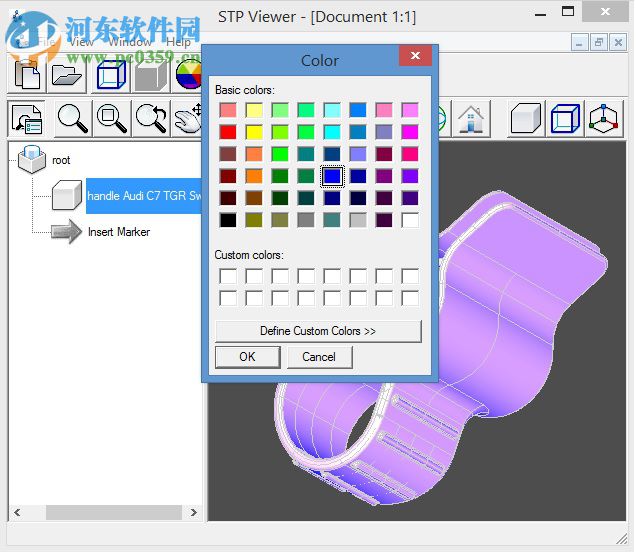This screenshot has height=552, width=636.
Task: Click the new document icon in toolbar
Action: (x=27, y=75)
